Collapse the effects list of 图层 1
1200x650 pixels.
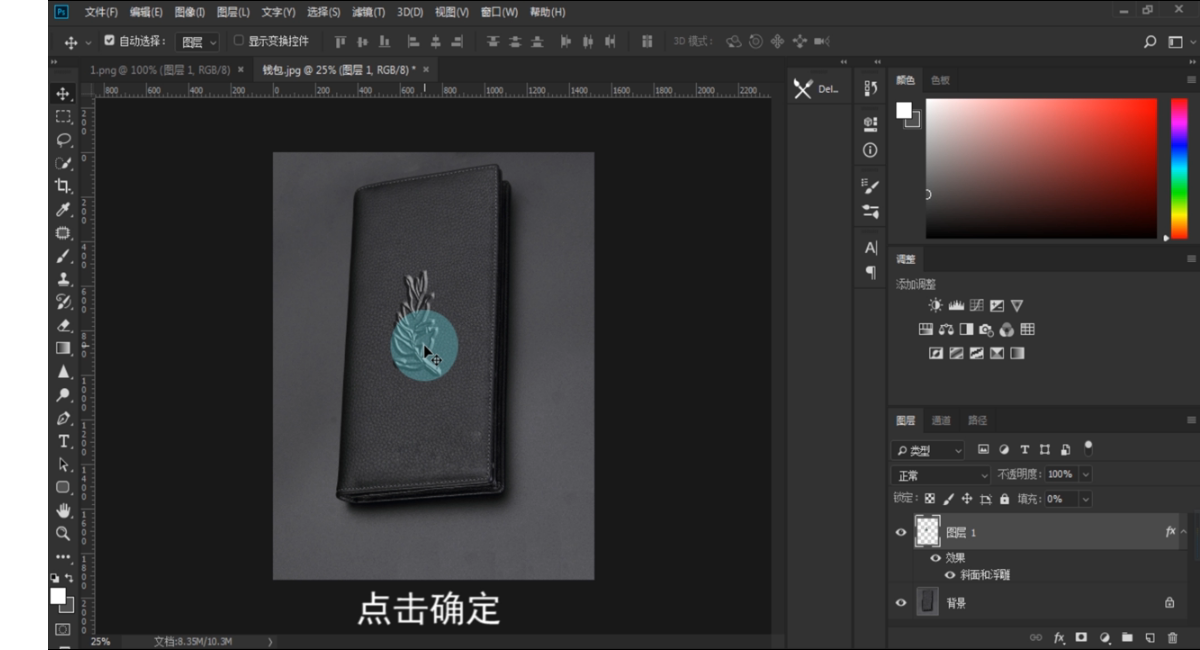pyautogui.click(x=1184, y=532)
